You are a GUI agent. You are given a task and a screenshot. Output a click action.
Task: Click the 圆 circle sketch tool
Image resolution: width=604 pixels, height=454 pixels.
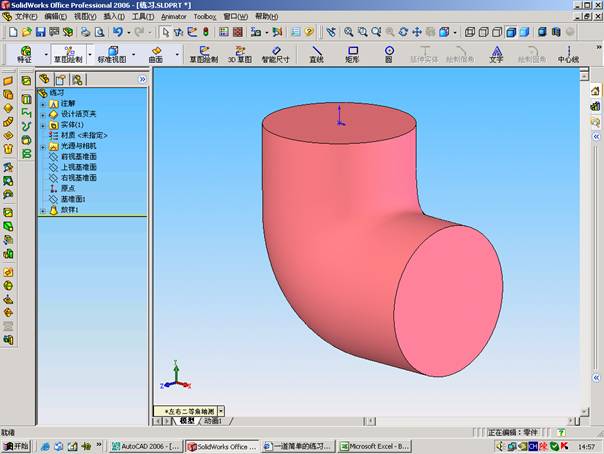click(389, 54)
